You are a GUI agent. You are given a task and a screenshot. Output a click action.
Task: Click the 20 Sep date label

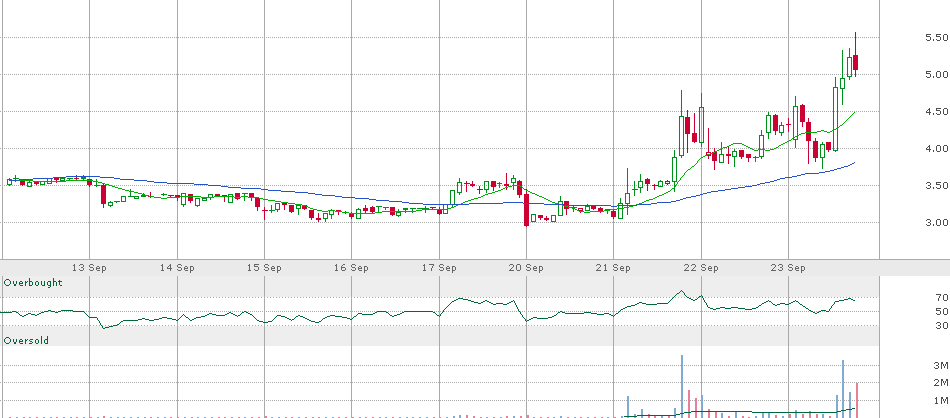[x=526, y=268]
